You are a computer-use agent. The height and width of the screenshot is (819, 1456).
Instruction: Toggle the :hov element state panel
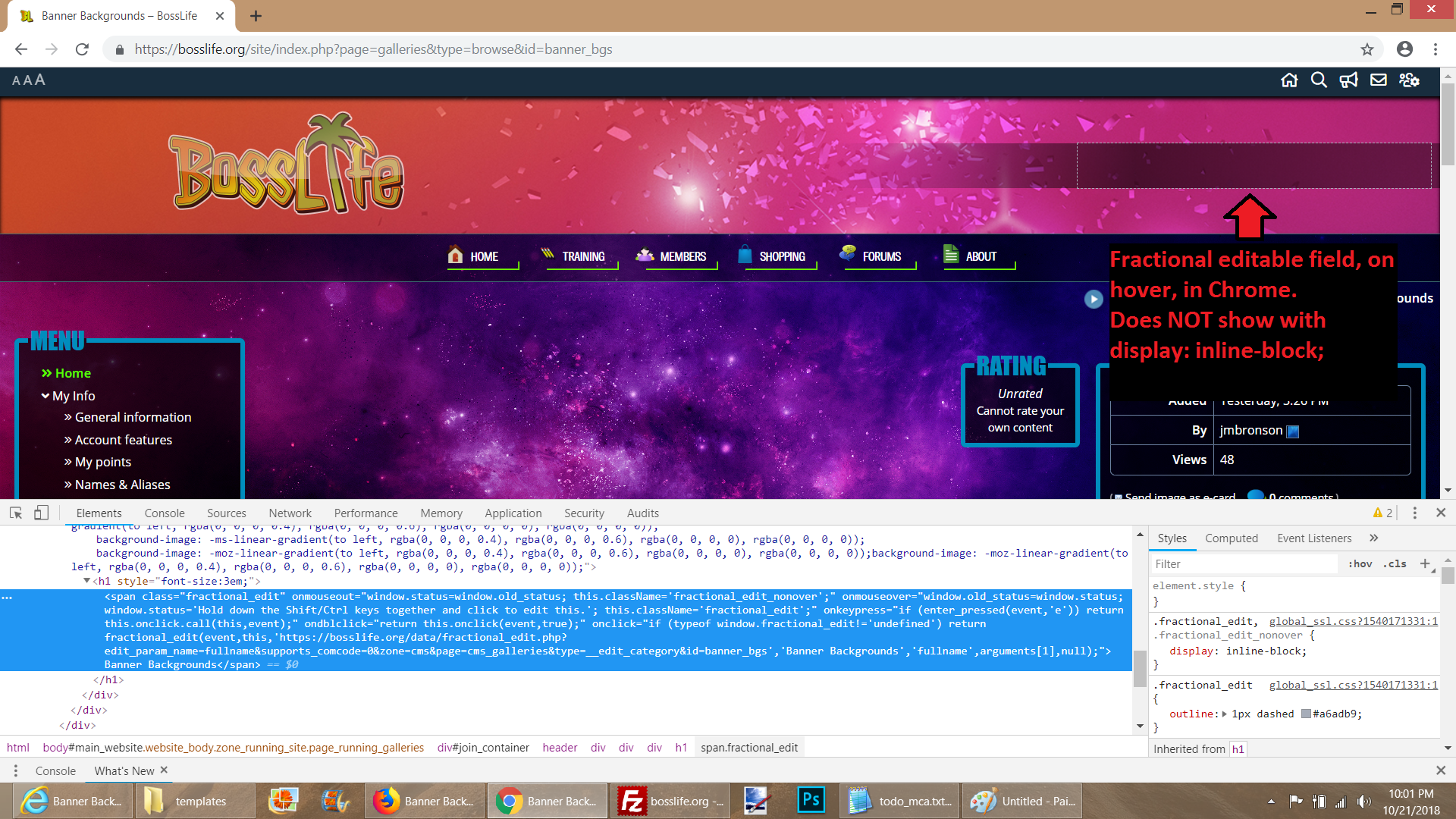click(1360, 564)
